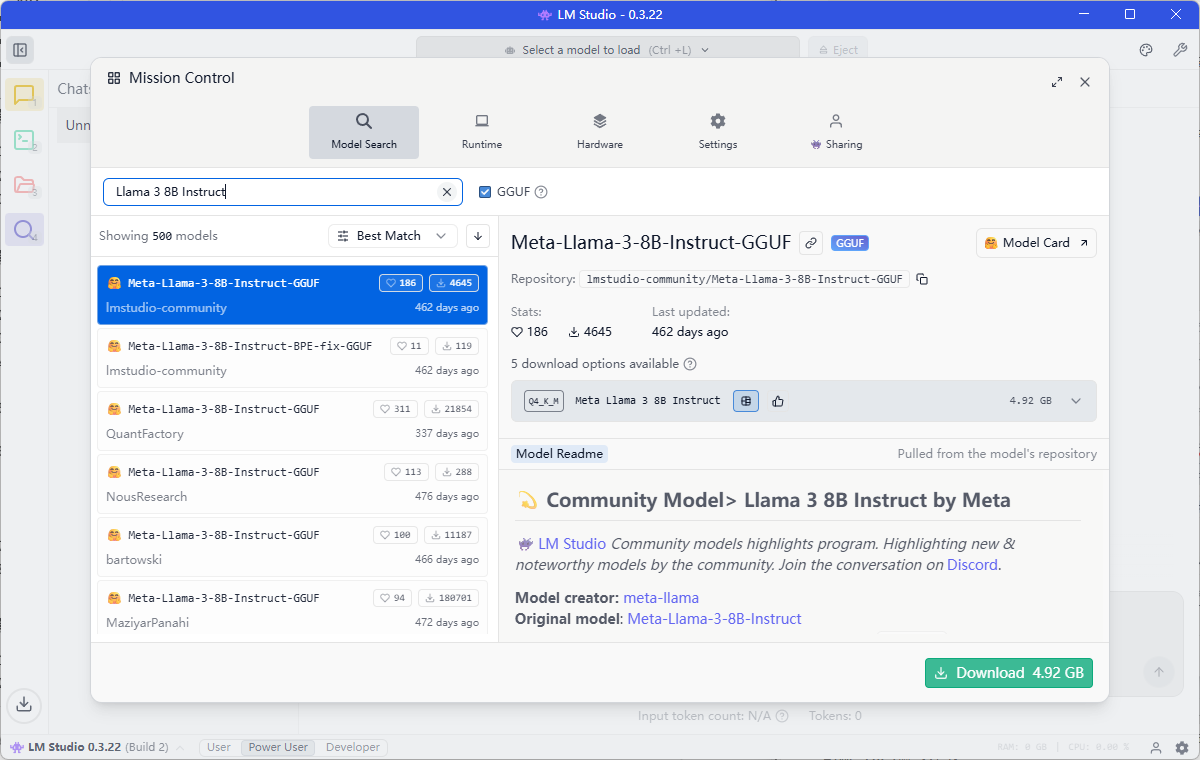This screenshot has height=760, width=1200.
Task: Open the Discover search sidebar icon
Action: pyautogui.click(x=24, y=230)
